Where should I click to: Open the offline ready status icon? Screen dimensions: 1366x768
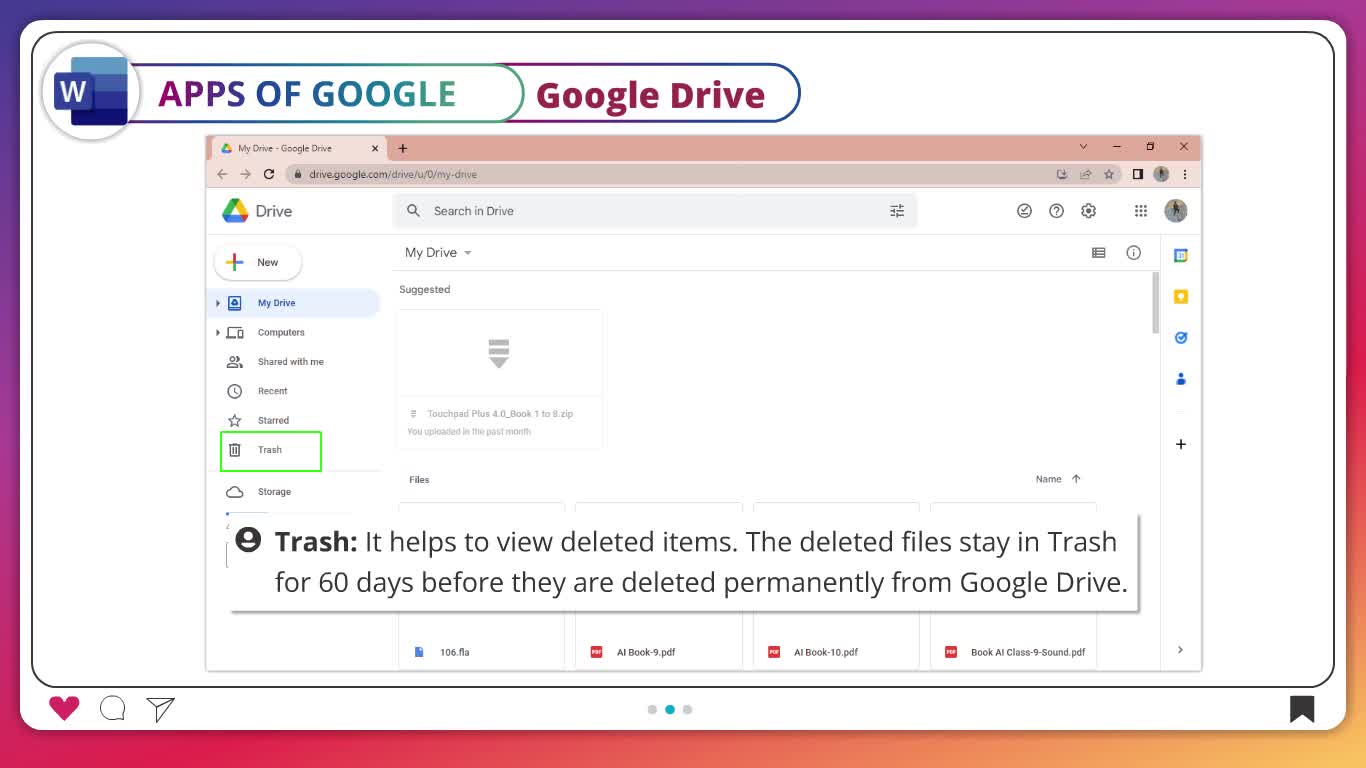point(1024,211)
